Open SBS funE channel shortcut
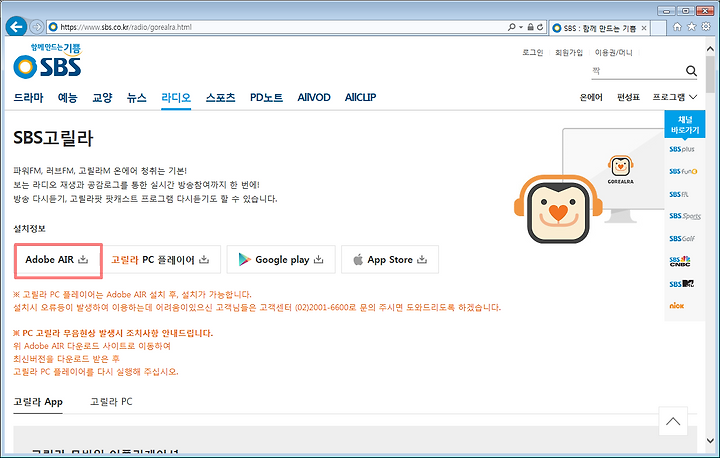720x458 pixels. pyautogui.click(x=683, y=171)
